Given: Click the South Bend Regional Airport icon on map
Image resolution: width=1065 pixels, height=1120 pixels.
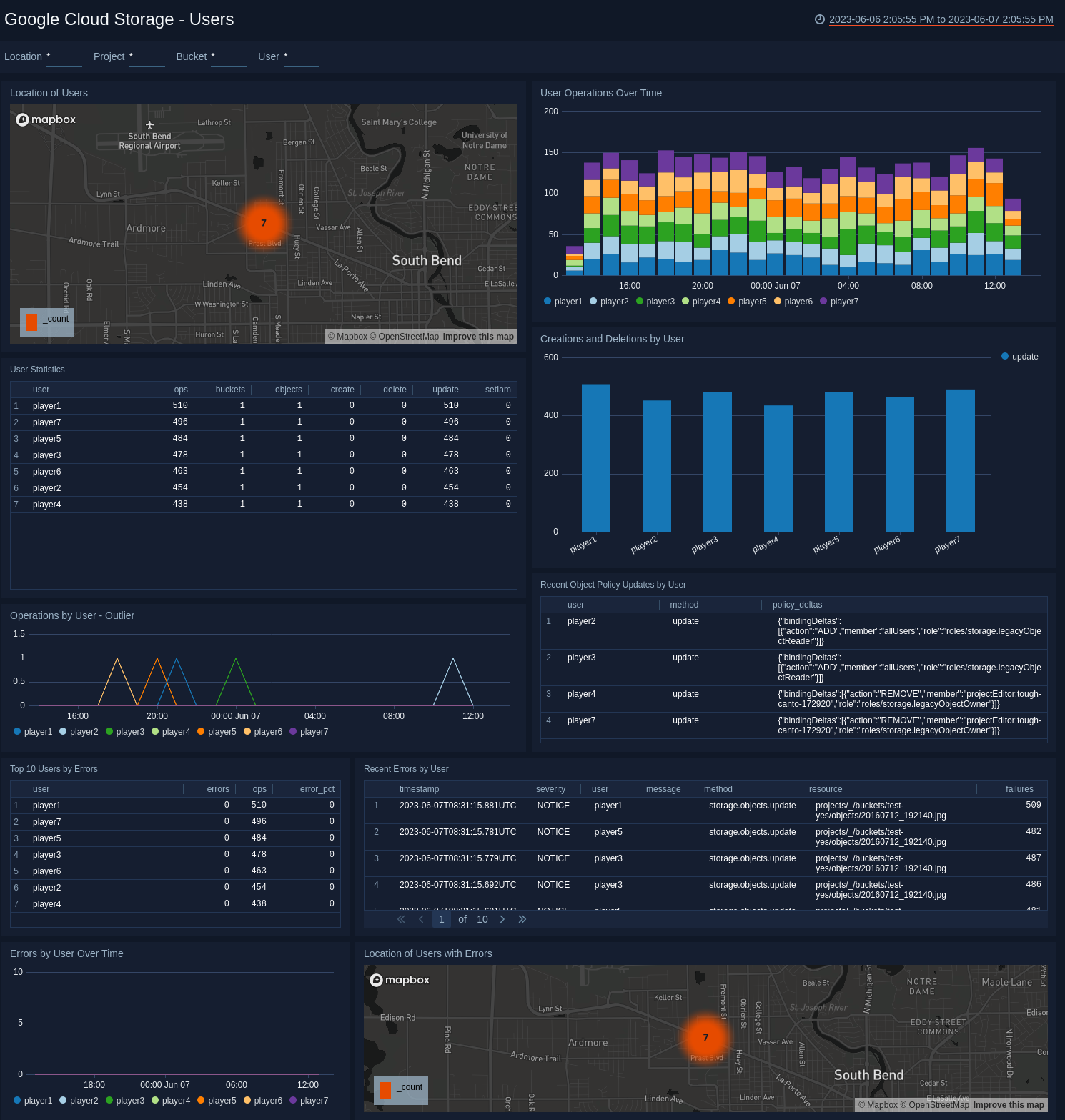Looking at the screenshot, I should 149,124.
